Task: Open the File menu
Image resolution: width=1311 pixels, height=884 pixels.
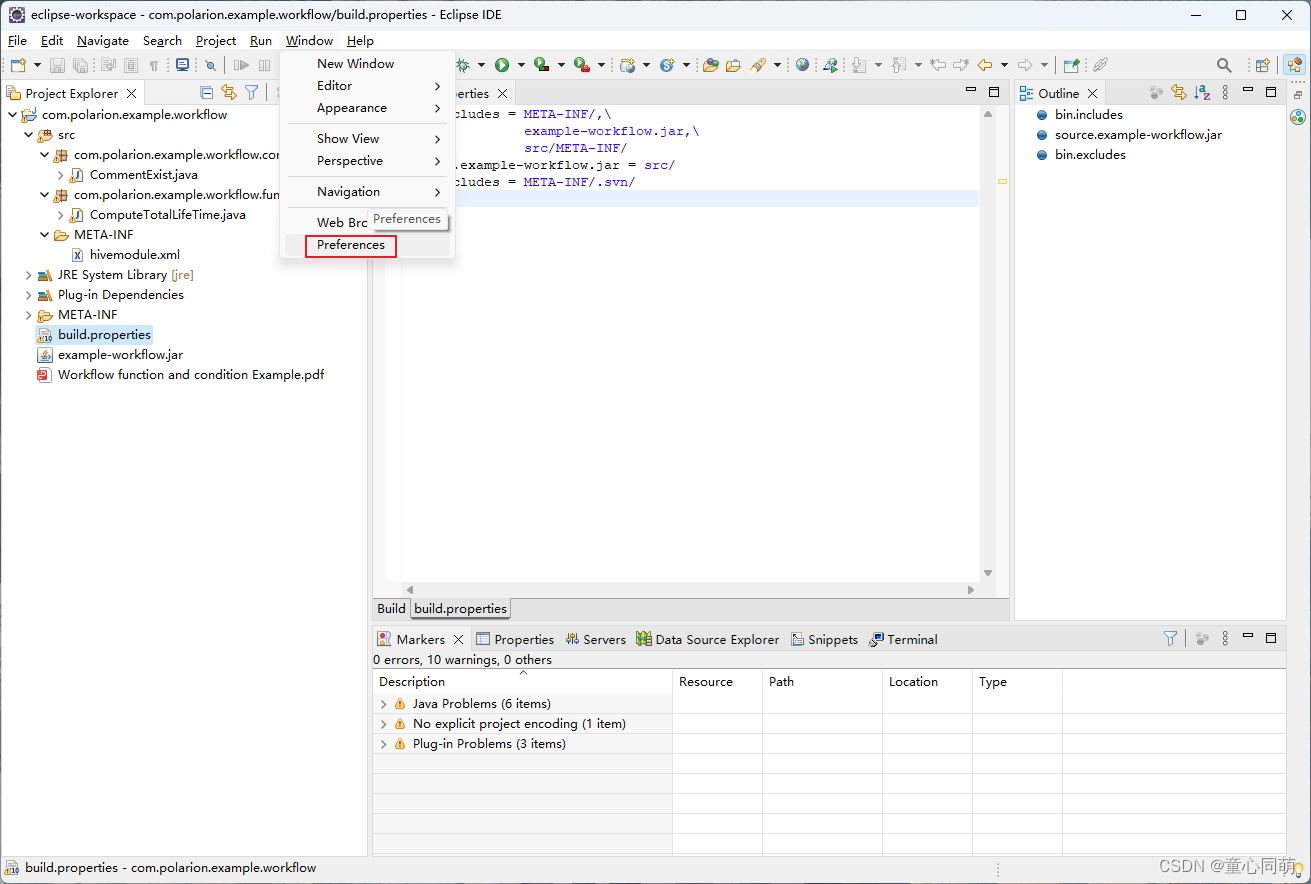Action: click(17, 41)
